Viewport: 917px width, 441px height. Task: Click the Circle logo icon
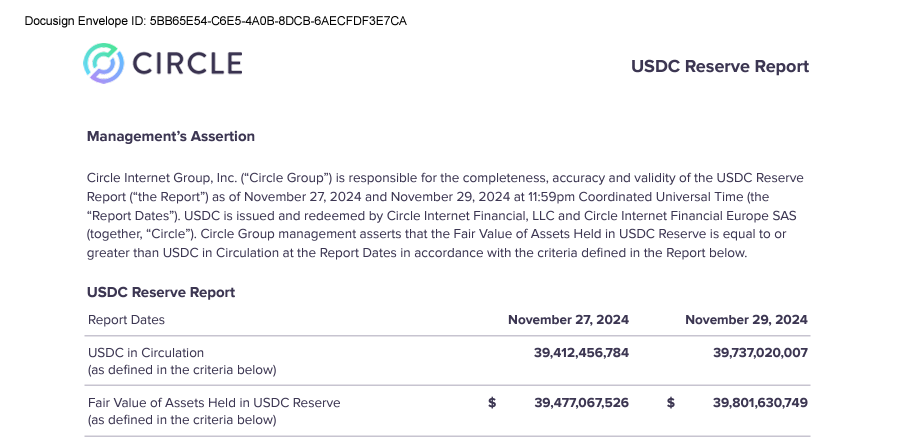point(104,63)
